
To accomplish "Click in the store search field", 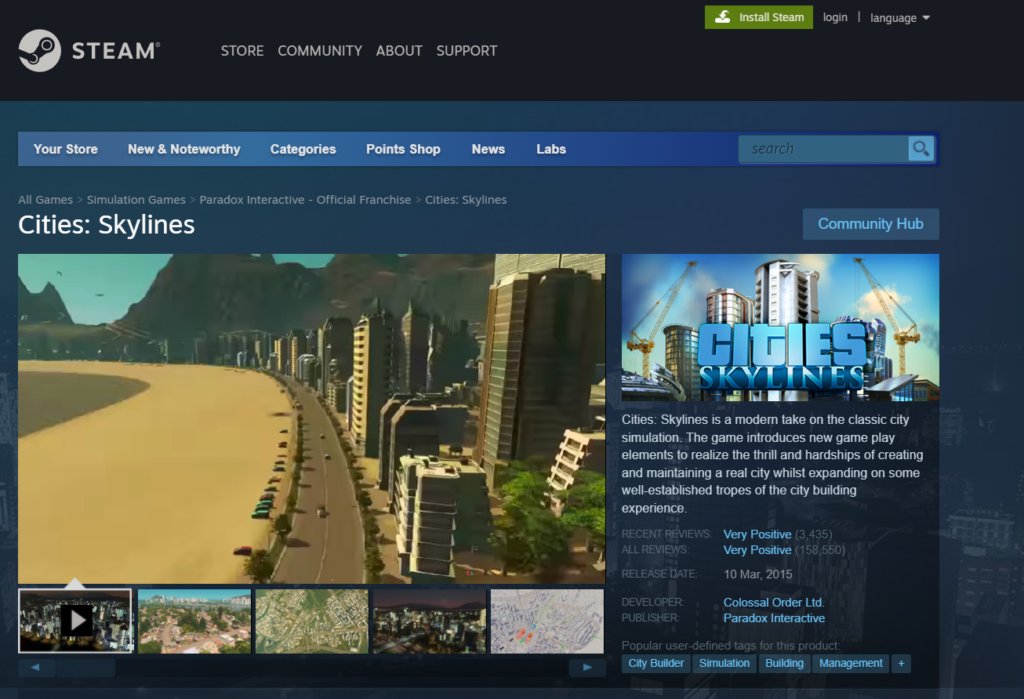I will pos(822,149).
